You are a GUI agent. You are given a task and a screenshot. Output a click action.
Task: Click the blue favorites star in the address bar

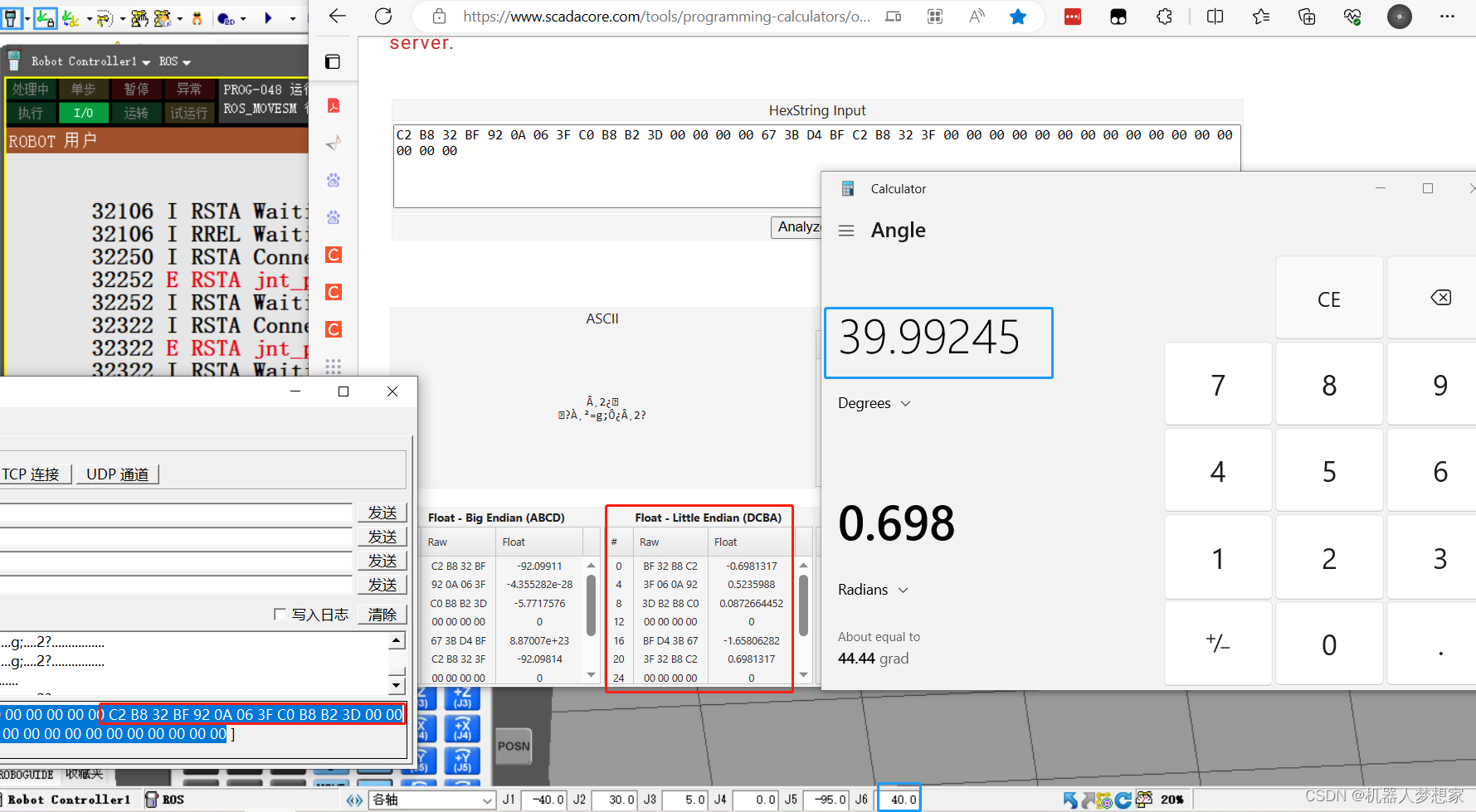click(x=1018, y=17)
